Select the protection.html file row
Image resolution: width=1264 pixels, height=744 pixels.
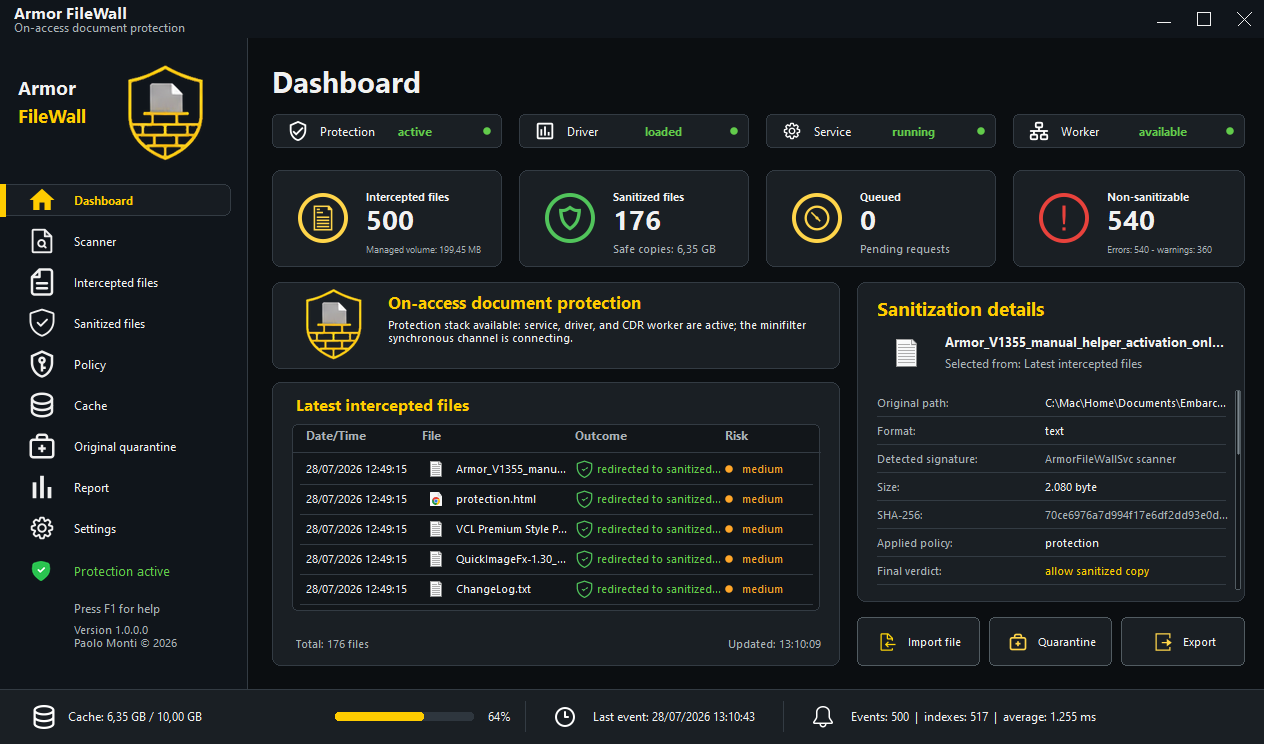tap(555, 499)
